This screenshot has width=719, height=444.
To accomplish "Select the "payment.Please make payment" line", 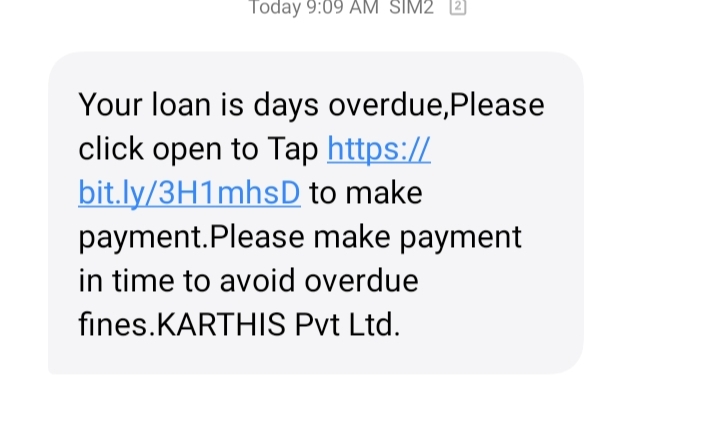I will click(x=300, y=237).
